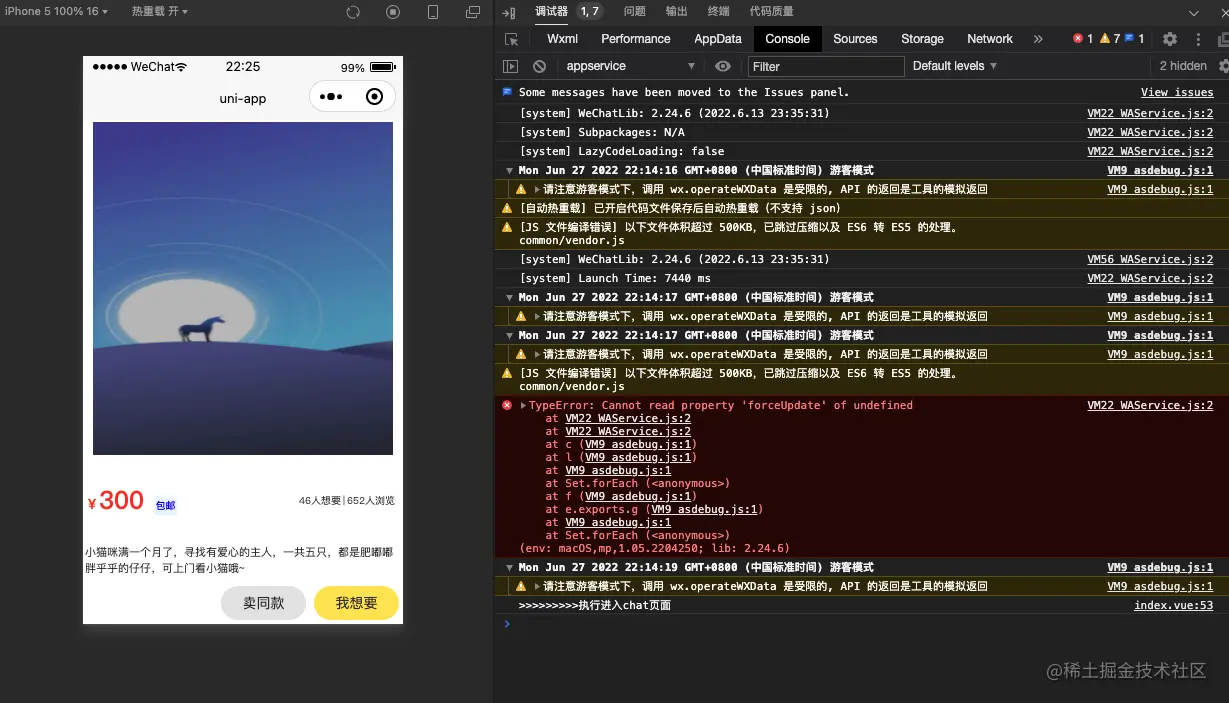Click the simulator refresh icon
Screen dimensions: 1229x703
tap(352, 12)
